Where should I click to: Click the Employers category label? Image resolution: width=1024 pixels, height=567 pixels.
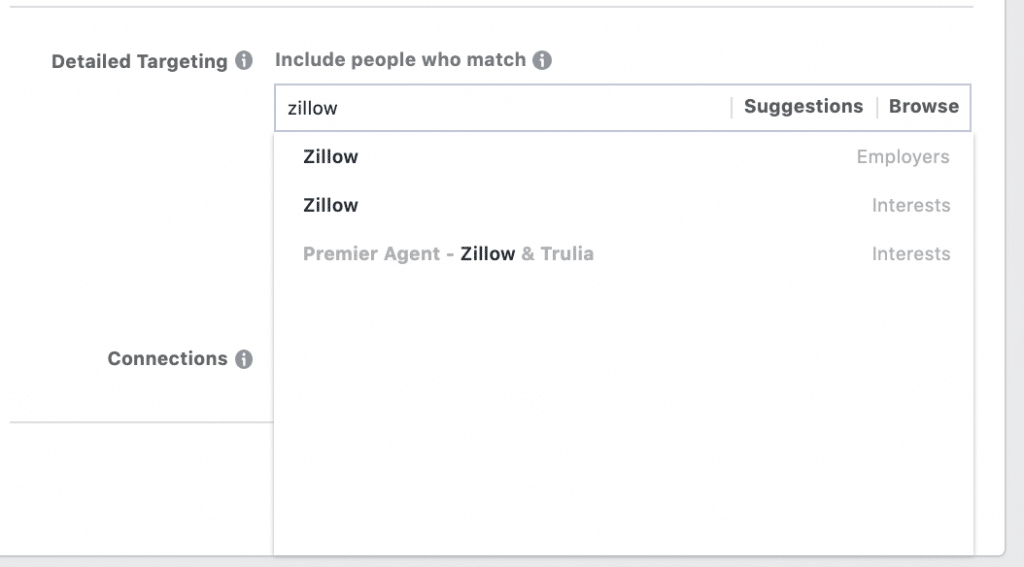903,157
